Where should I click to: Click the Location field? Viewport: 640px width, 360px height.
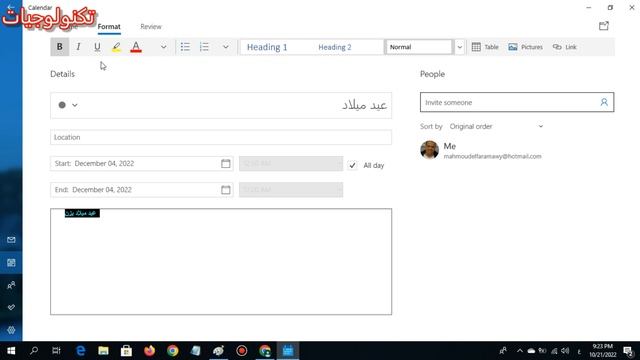click(x=221, y=137)
